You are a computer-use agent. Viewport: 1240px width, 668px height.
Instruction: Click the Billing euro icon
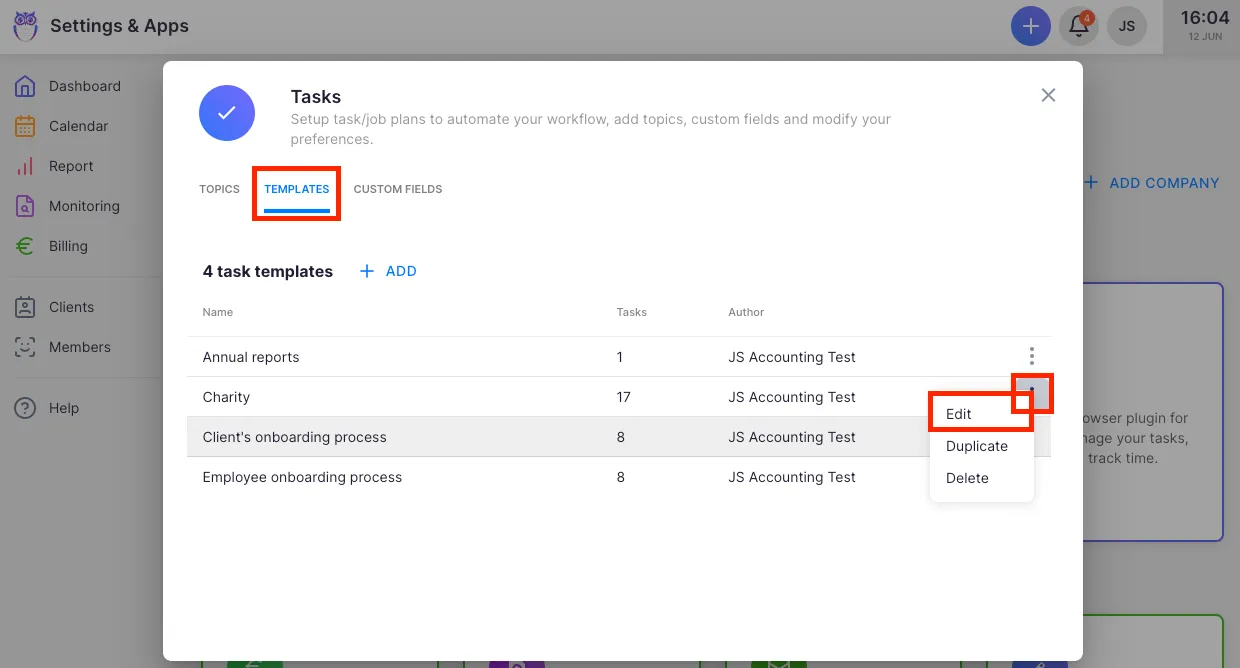(x=25, y=246)
